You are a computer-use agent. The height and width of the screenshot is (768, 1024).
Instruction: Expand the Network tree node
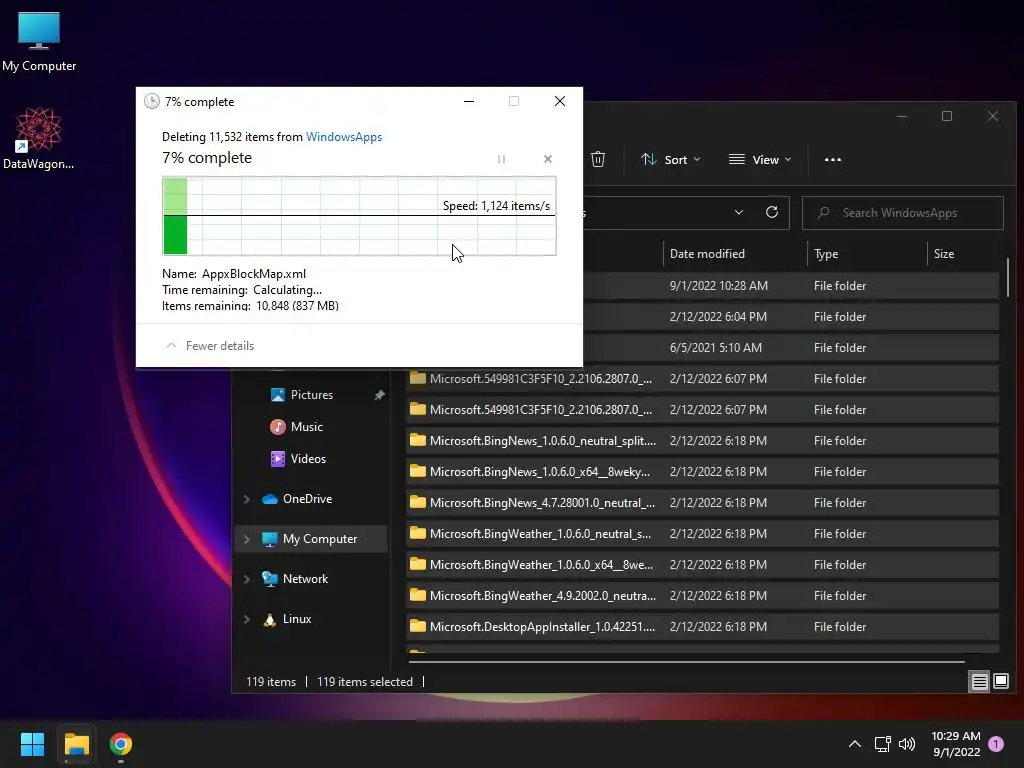[247, 579]
